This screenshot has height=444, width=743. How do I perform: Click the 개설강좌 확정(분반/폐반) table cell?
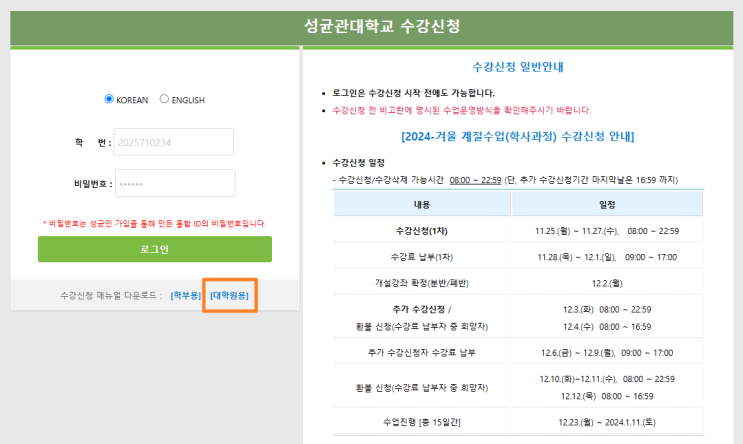[x=422, y=283]
